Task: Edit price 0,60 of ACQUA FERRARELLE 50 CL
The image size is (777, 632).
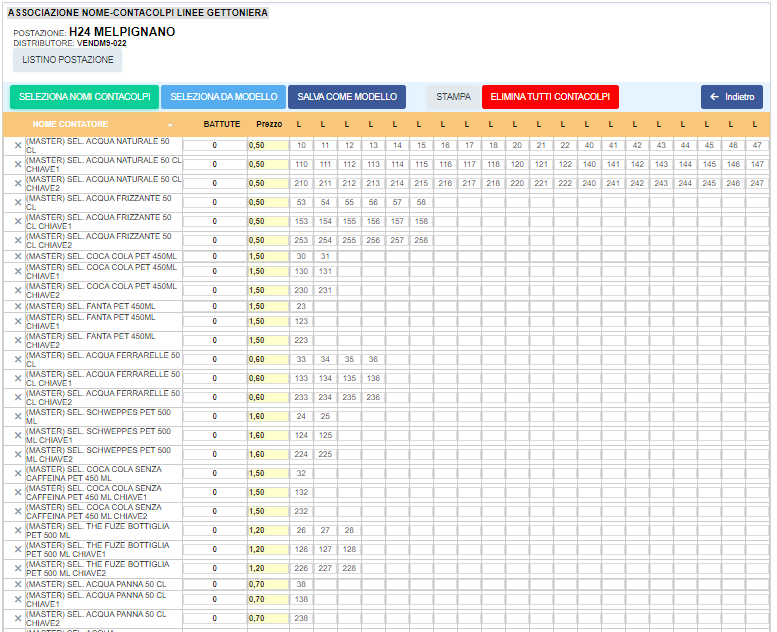Action: pos(268,359)
